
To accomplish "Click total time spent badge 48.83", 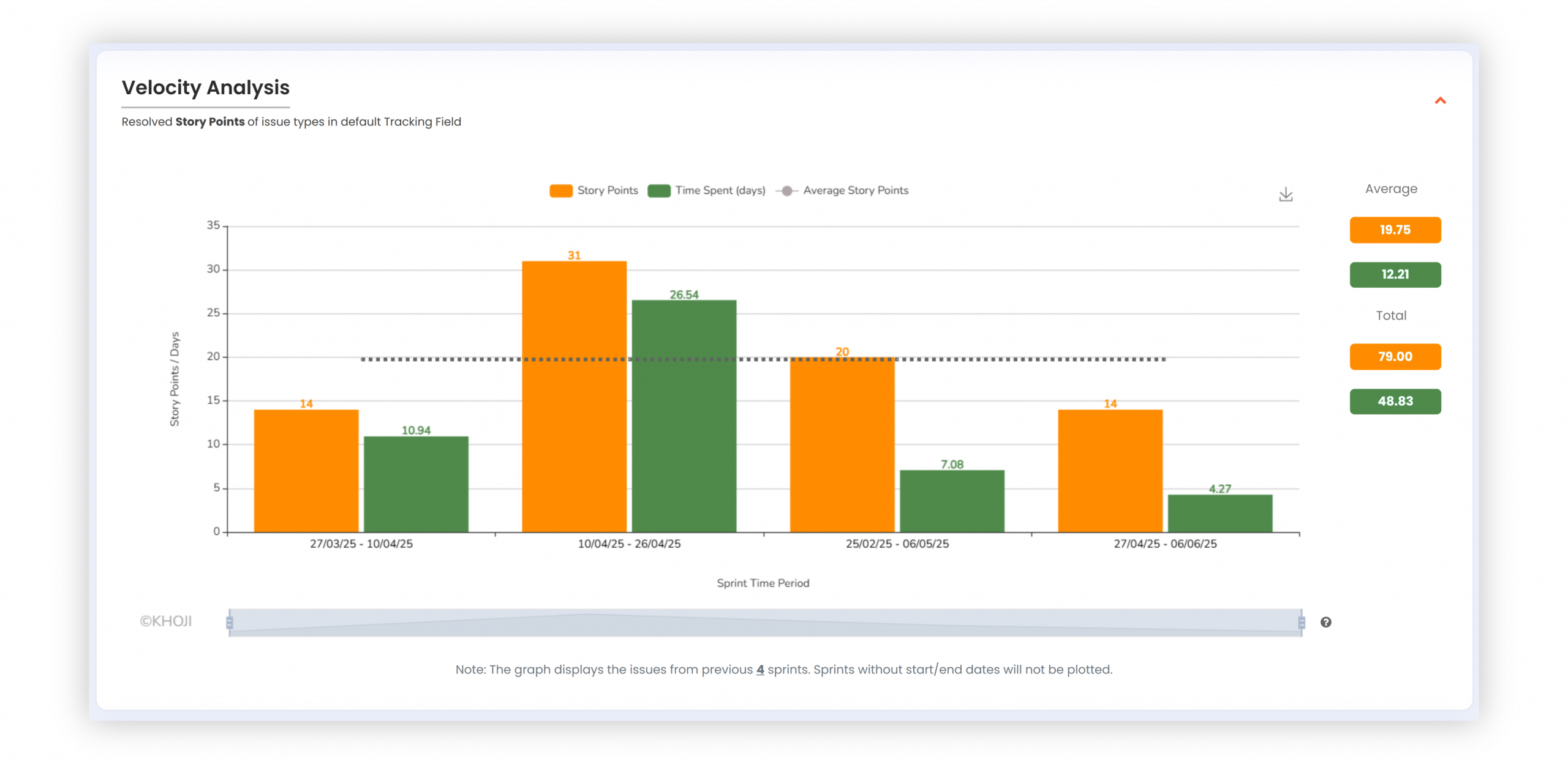I will point(1395,402).
